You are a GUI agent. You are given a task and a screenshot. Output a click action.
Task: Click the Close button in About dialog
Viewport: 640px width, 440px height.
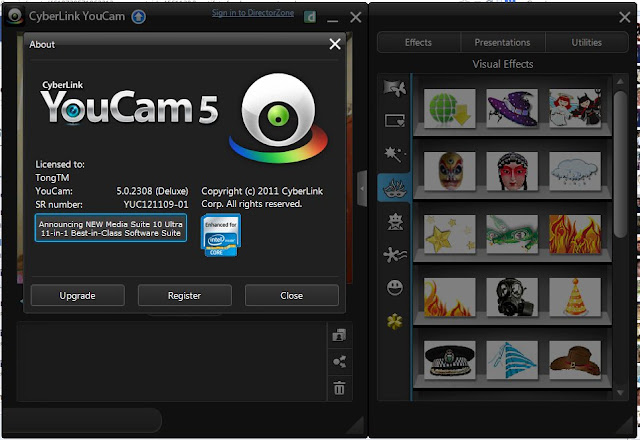(291, 295)
